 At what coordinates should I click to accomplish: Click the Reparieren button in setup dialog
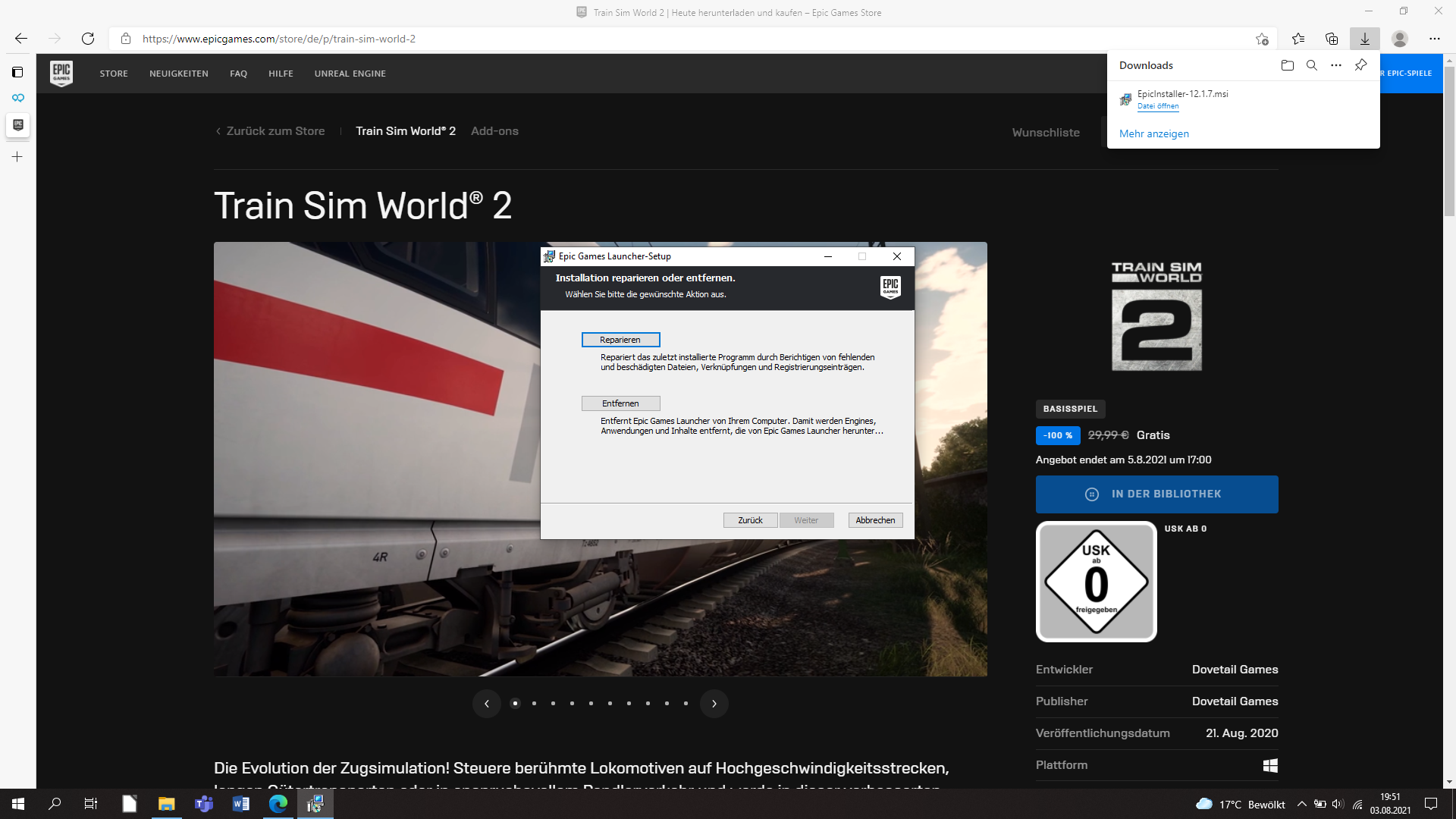(620, 340)
